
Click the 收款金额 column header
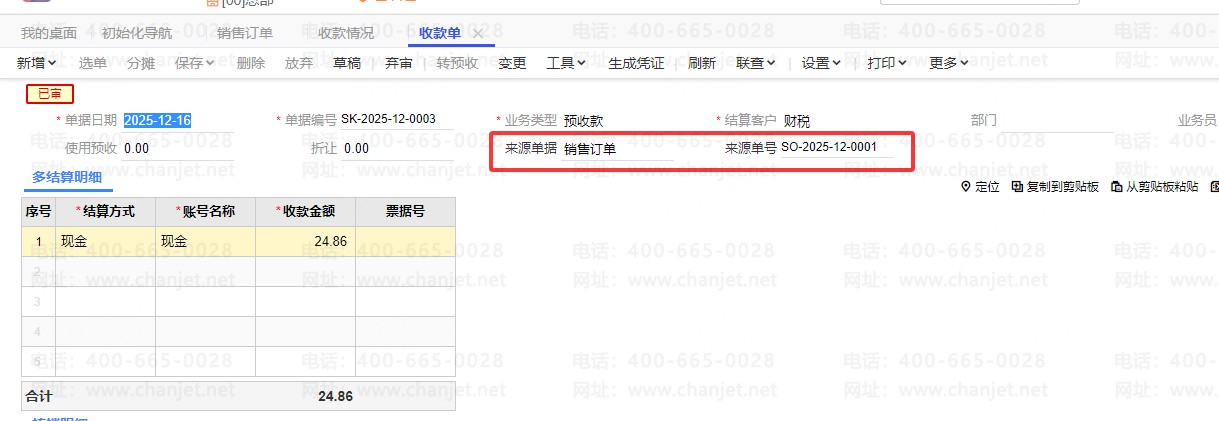[x=305, y=211]
